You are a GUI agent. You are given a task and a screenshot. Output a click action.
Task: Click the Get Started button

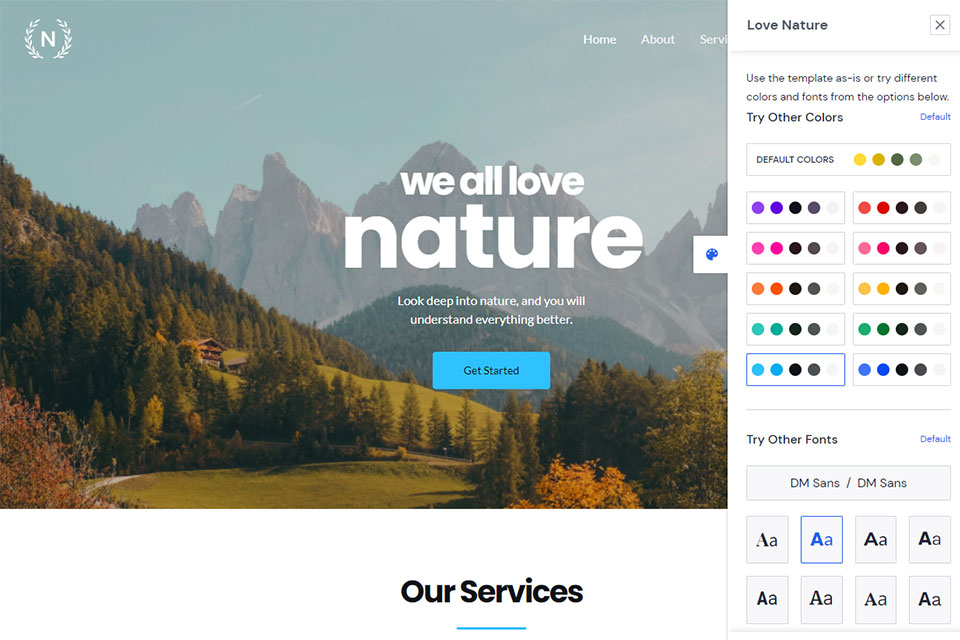click(491, 370)
